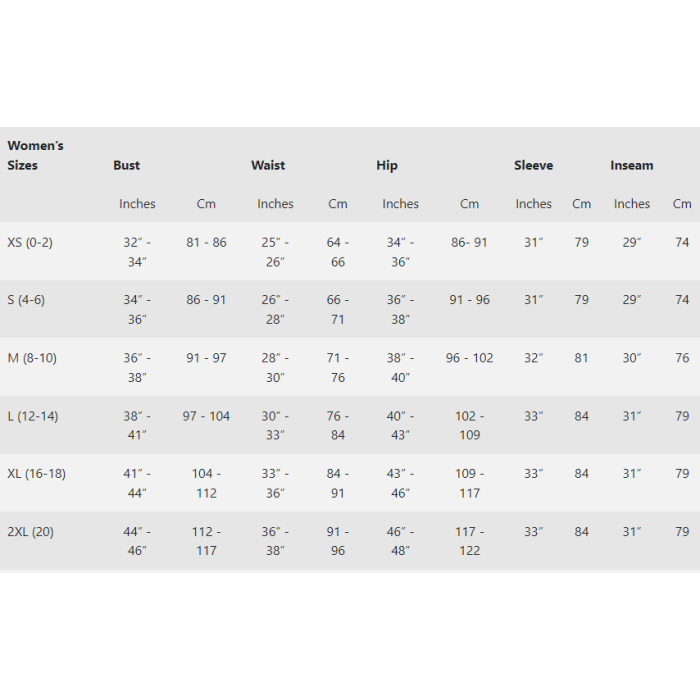The height and width of the screenshot is (700, 700).
Task: Click the 96 - 102 hip cm cell
Action: pos(469,358)
